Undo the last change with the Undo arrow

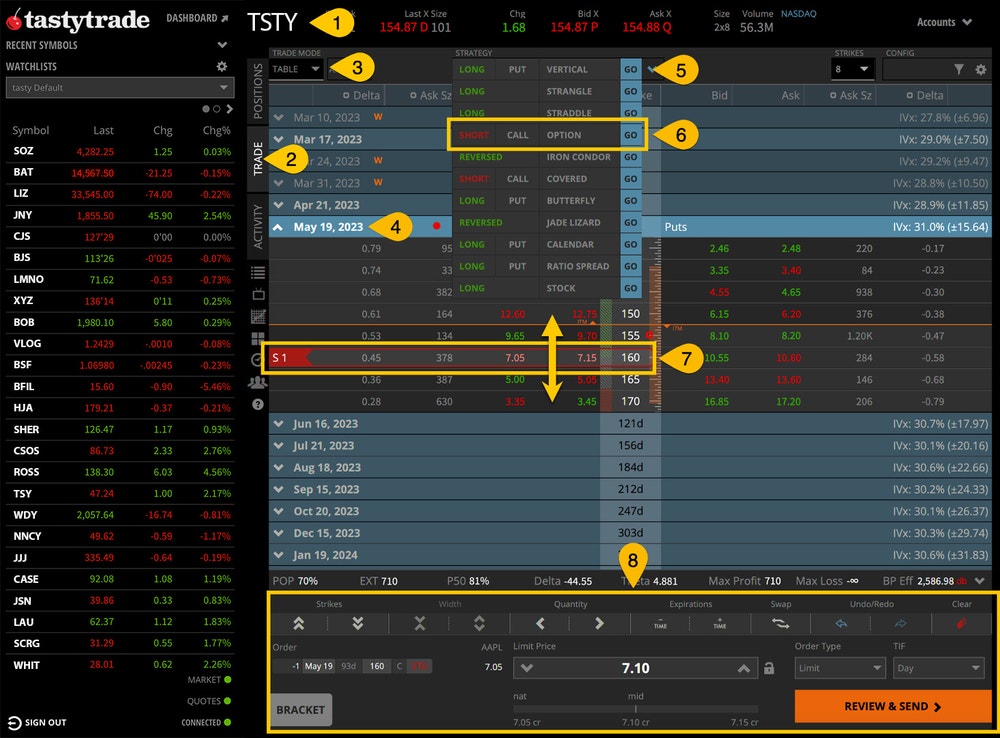point(842,622)
